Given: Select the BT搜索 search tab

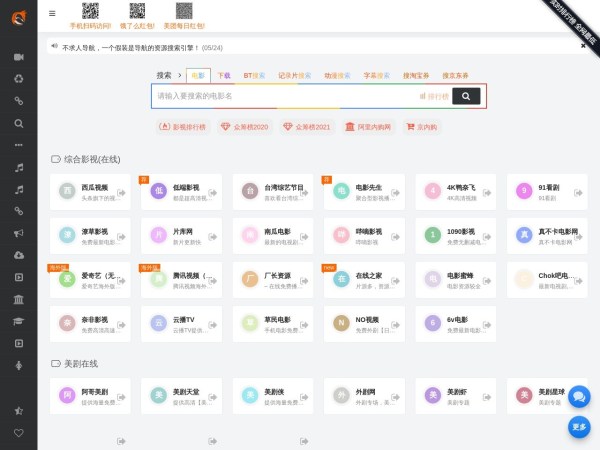Looking at the screenshot, I should pos(254,75).
